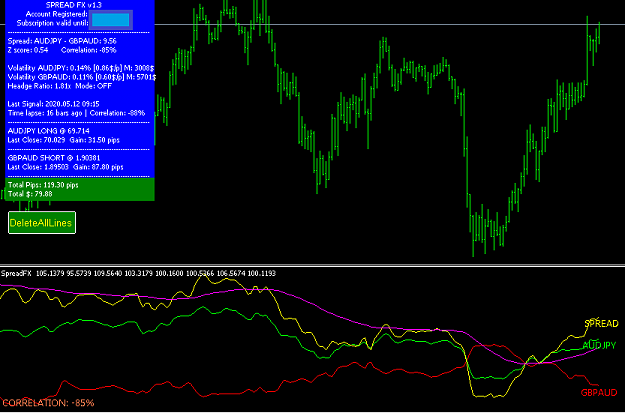This screenshot has width=625, height=413.
Task: Click the indicator value 106.5674
Action: click(231, 273)
